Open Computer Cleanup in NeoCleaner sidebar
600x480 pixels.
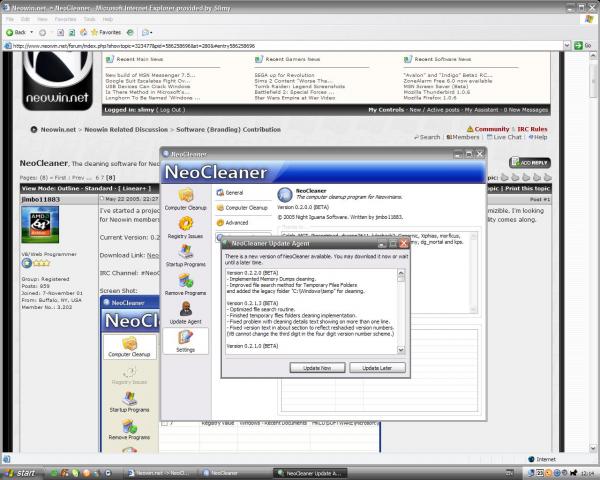tap(186, 200)
